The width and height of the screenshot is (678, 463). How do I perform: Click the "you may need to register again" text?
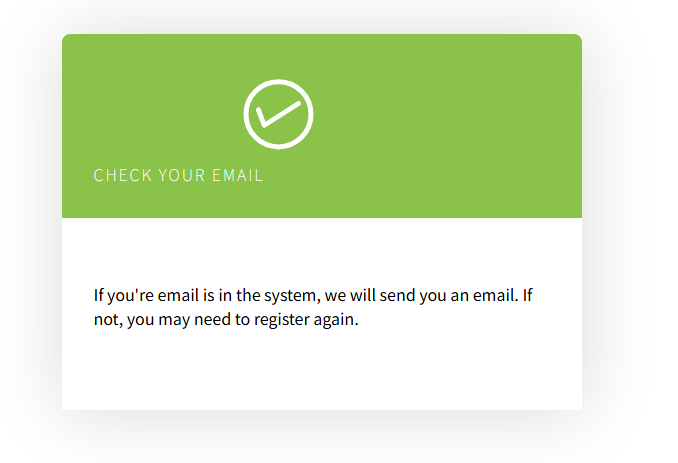243,320
